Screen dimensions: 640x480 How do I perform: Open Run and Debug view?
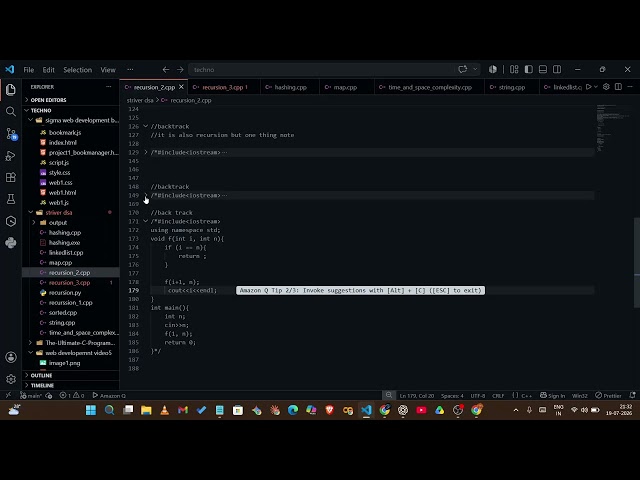click(11, 156)
